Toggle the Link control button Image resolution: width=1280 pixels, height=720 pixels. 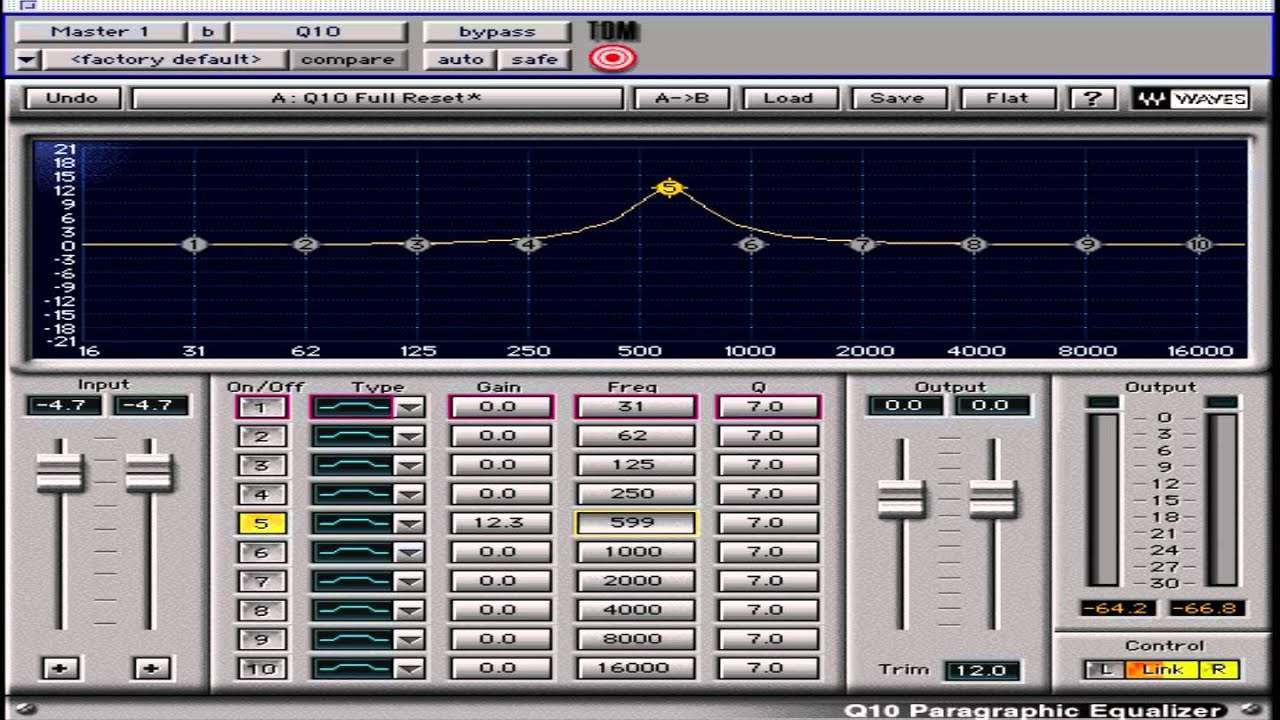click(1162, 670)
